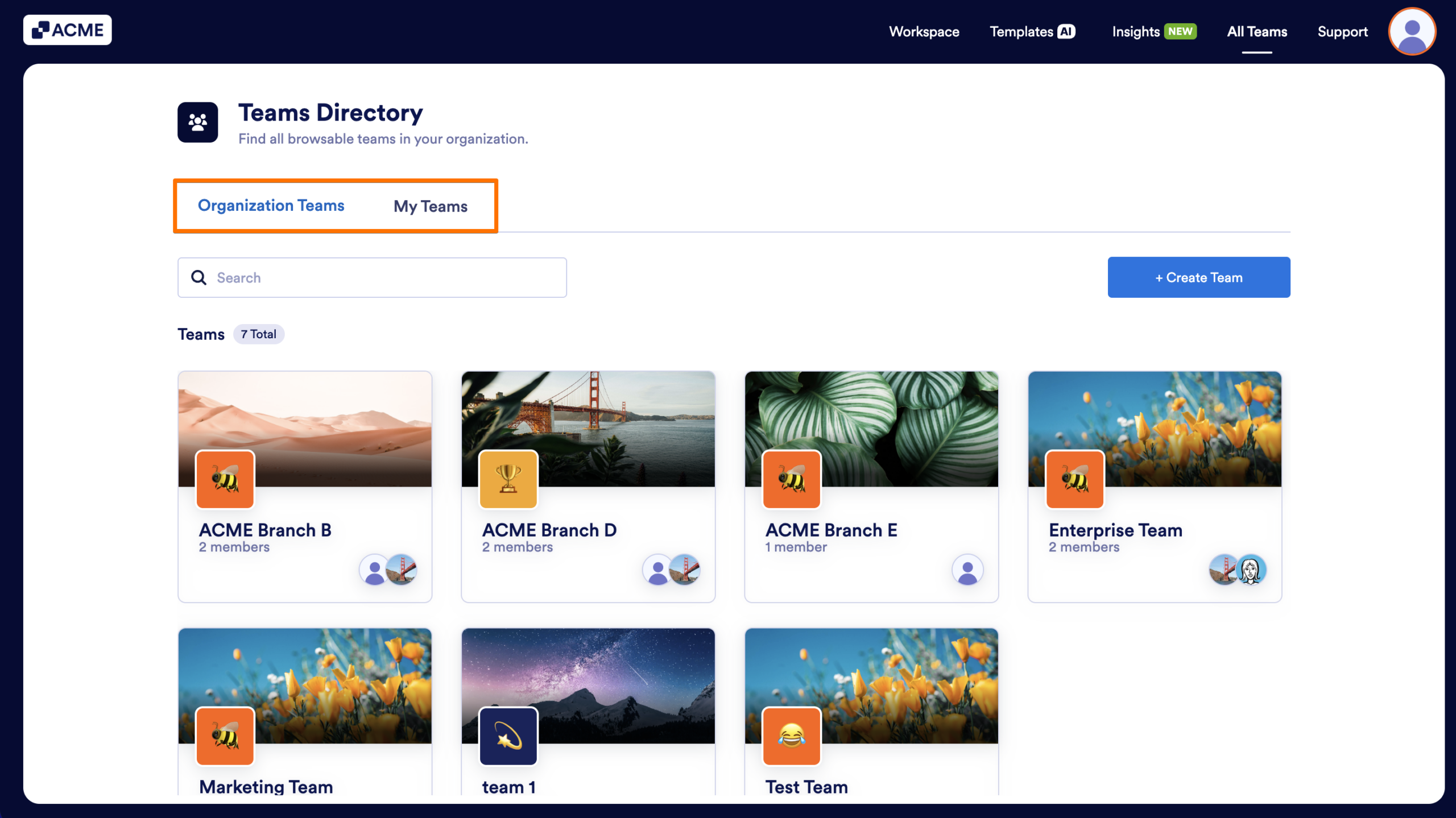Select the Organization Teams tab

click(271, 205)
